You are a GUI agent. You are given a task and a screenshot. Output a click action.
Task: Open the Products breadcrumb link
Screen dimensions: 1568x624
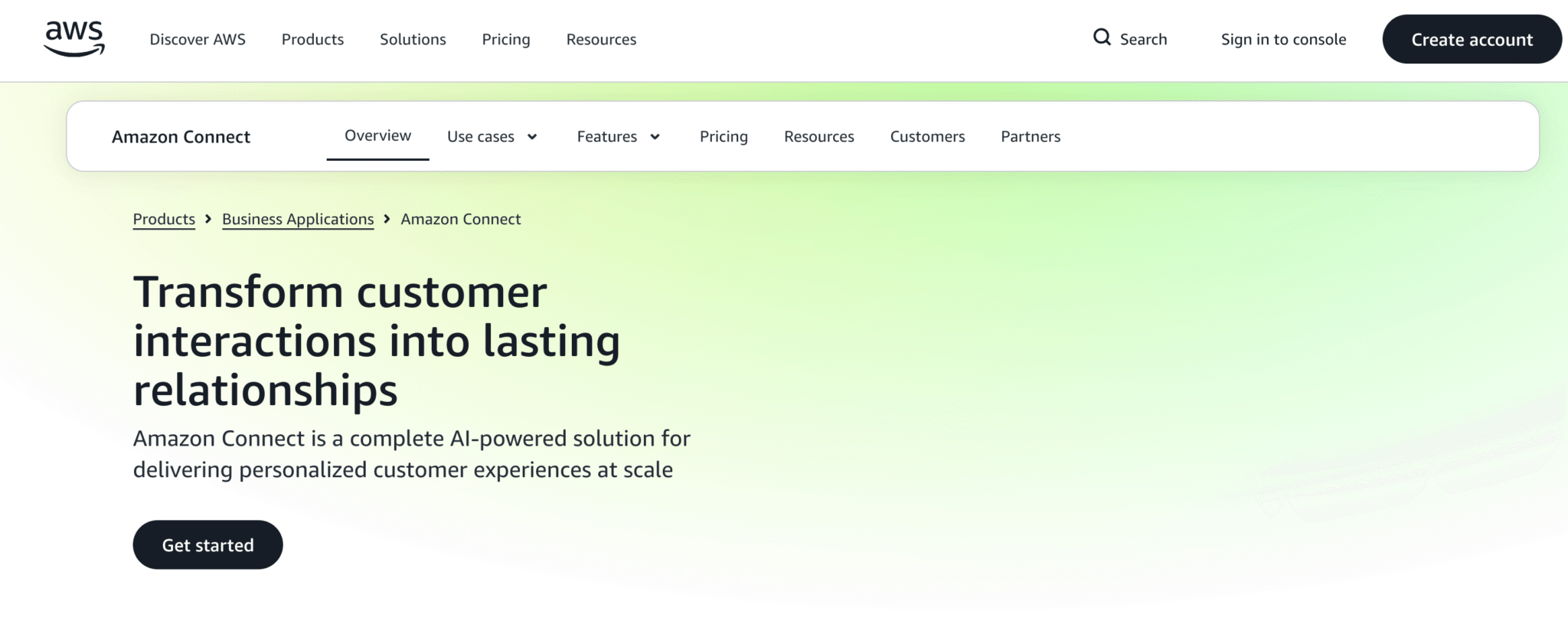[163, 219]
